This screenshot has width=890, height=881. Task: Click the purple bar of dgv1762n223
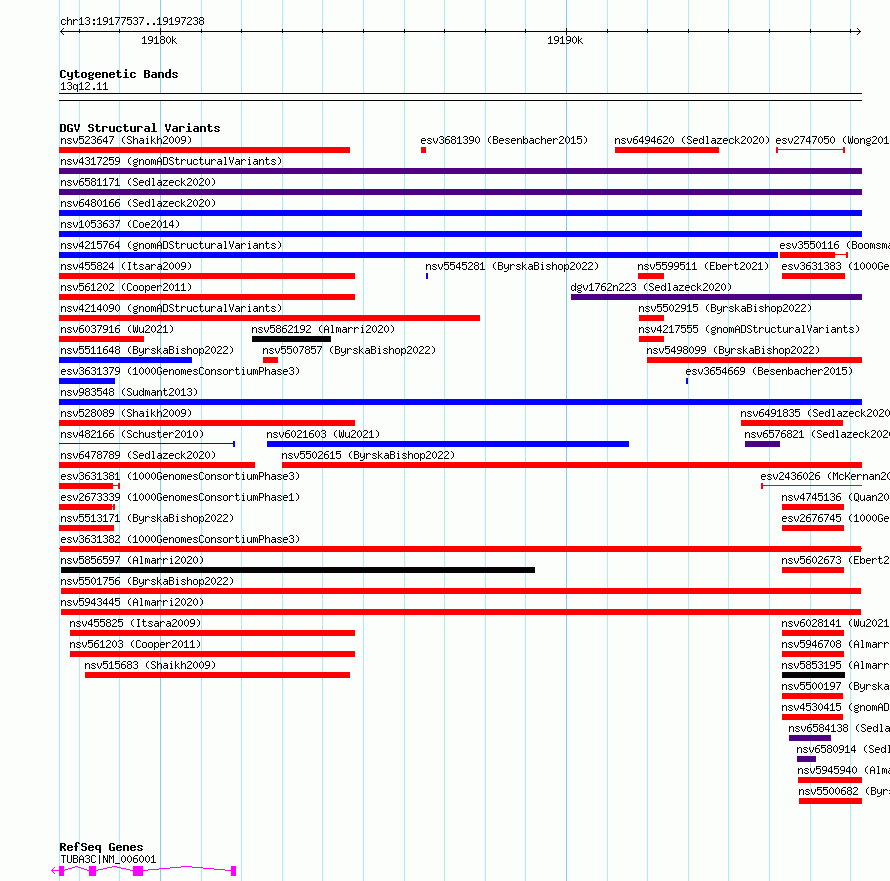(716, 297)
